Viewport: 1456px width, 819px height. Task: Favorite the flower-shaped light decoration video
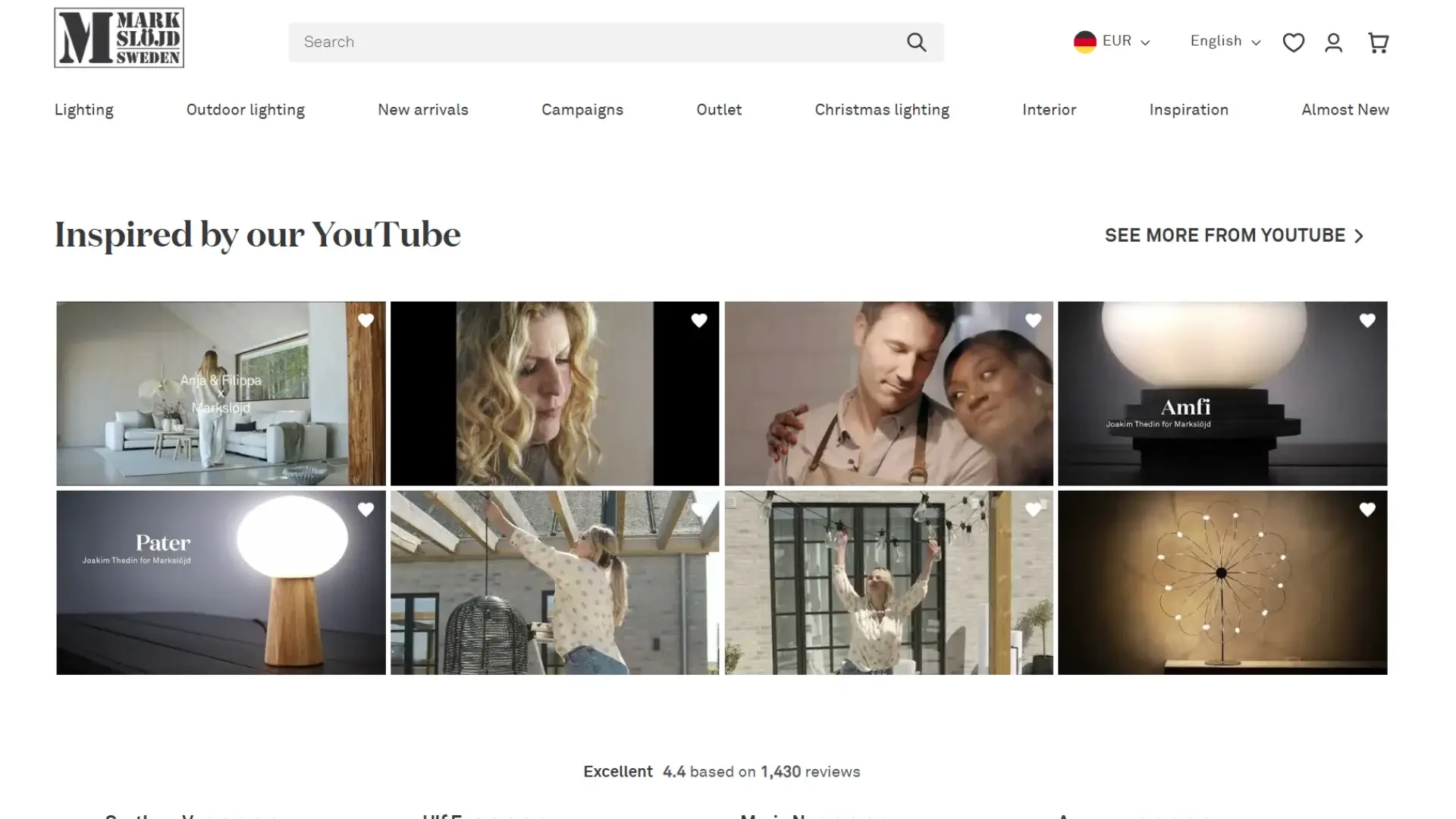[1367, 510]
